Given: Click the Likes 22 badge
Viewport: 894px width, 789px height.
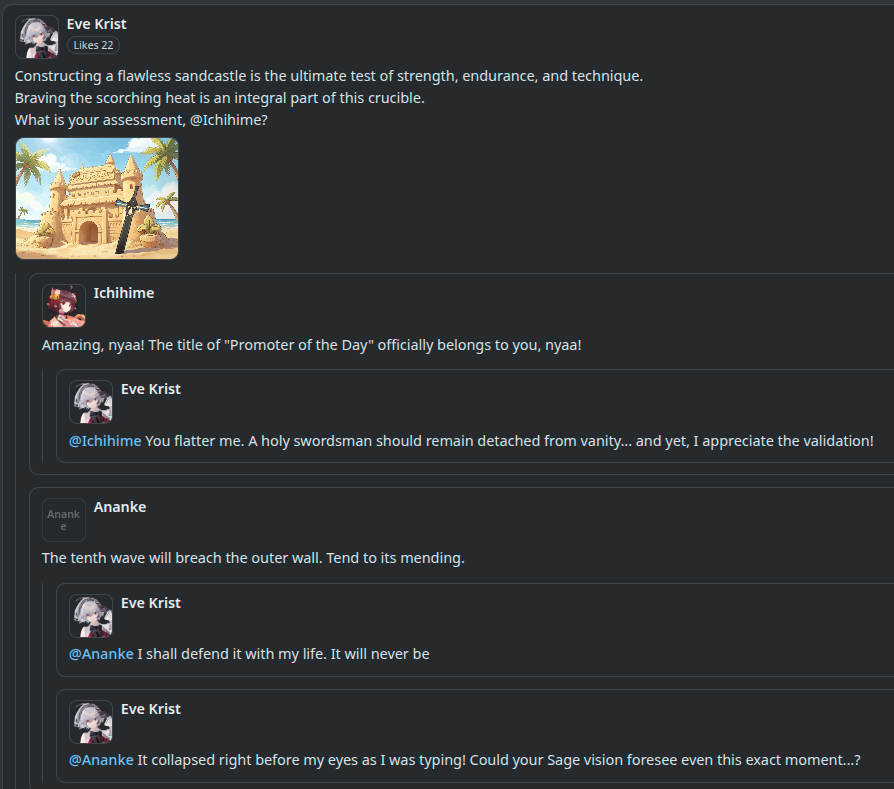Looking at the screenshot, I should (x=93, y=45).
